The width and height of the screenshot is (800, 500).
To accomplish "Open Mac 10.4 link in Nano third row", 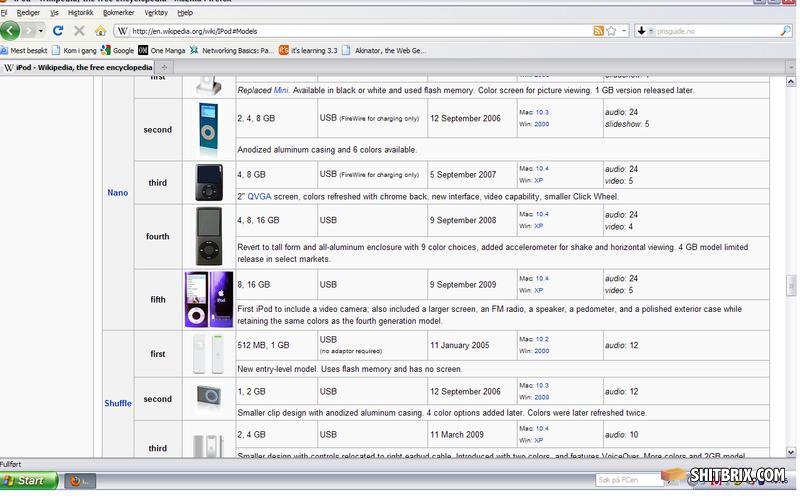I will click(542, 168).
